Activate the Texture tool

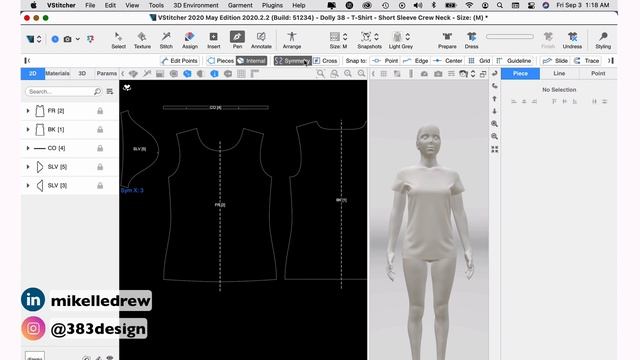point(142,40)
